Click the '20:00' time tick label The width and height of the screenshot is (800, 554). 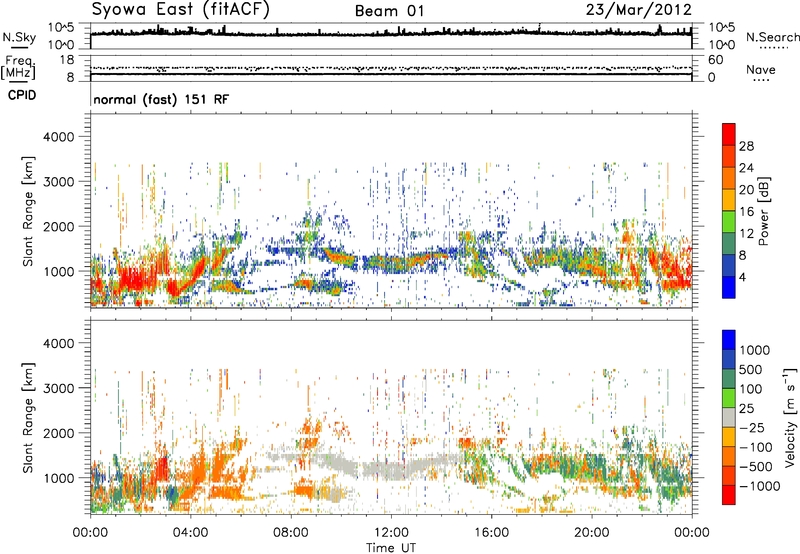click(591, 533)
